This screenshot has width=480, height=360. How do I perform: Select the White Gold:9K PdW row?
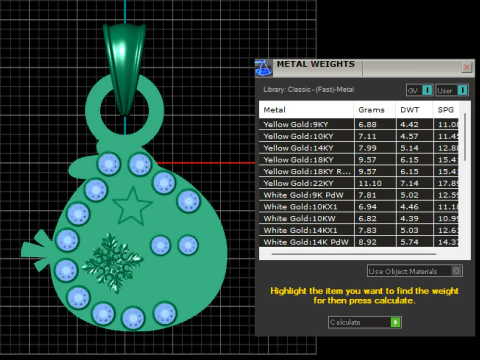pyautogui.click(x=359, y=195)
